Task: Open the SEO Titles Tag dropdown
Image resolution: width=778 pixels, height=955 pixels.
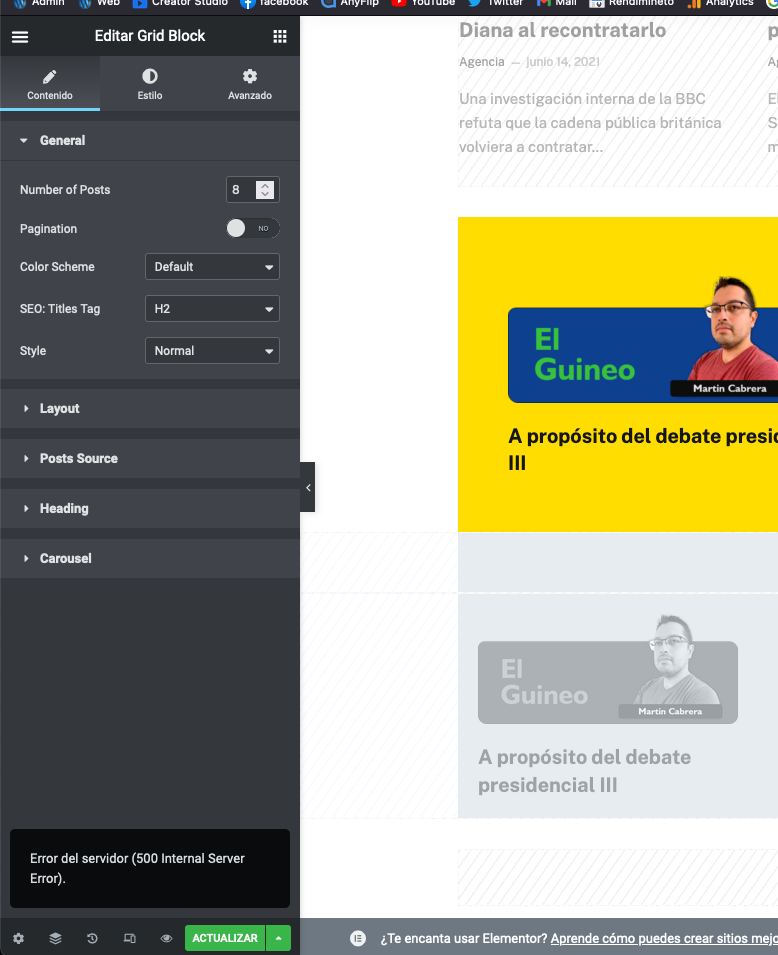Action: pos(212,309)
